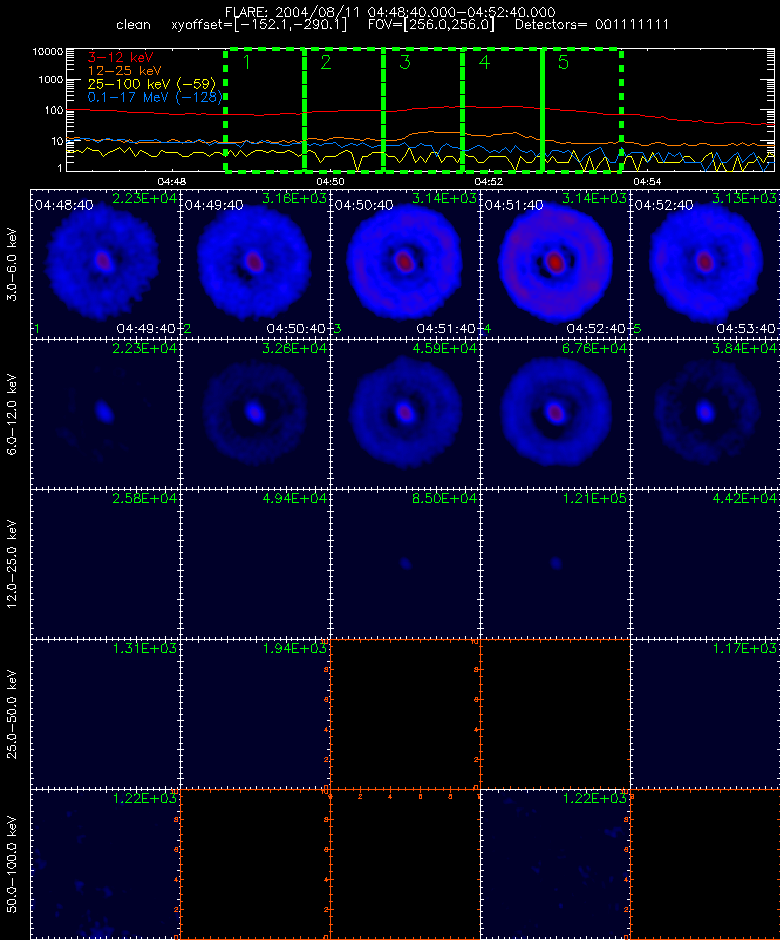The image size is (780, 940).
Task: Click the 10000 y-axis label
Action: [47, 52]
